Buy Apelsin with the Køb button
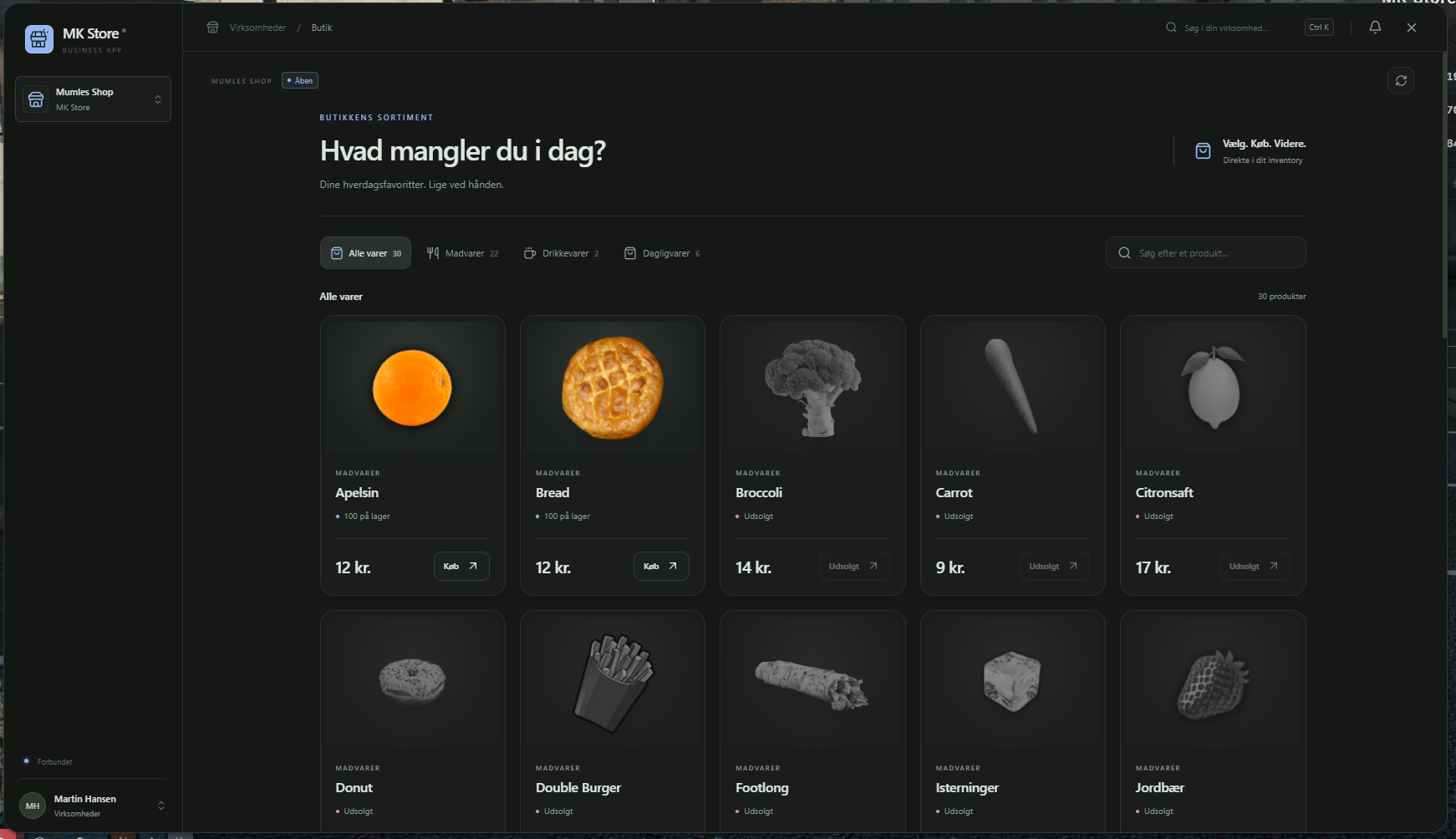1456x839 pixels. click(461, 567)
